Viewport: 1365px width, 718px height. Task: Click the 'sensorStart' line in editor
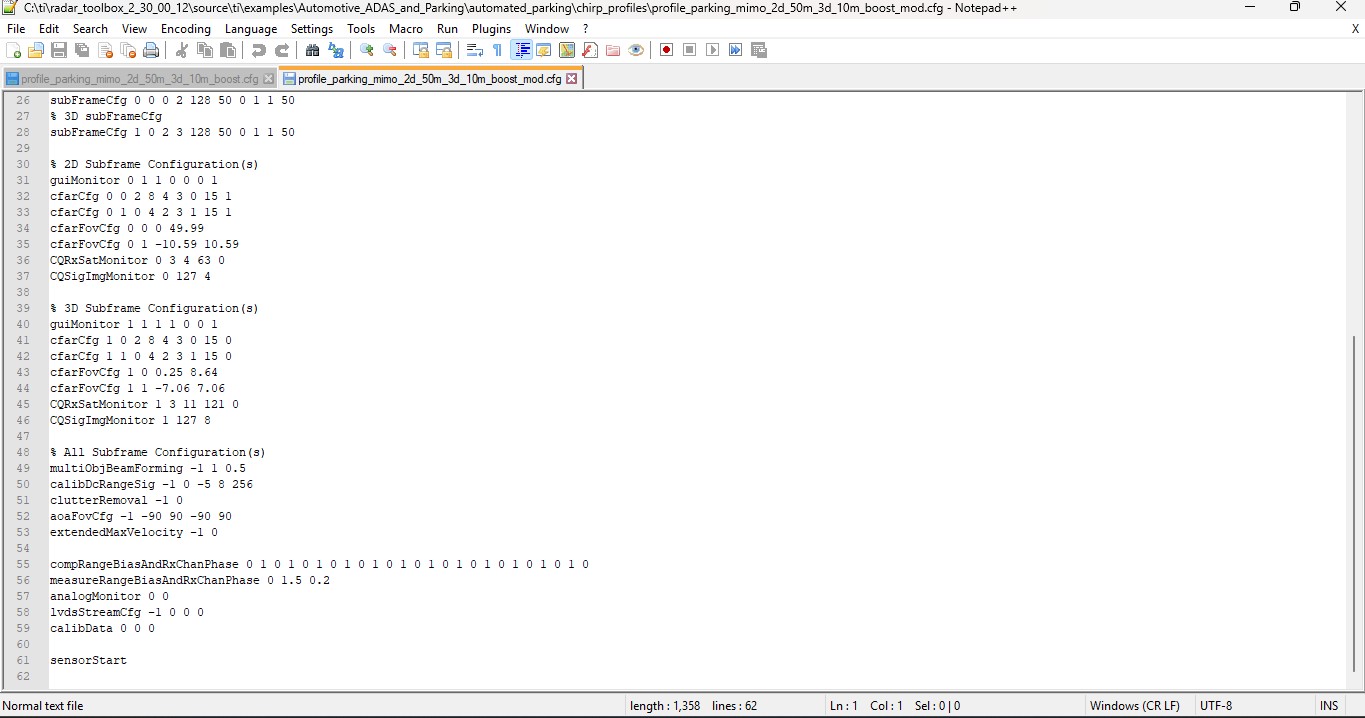coord(88,660)
